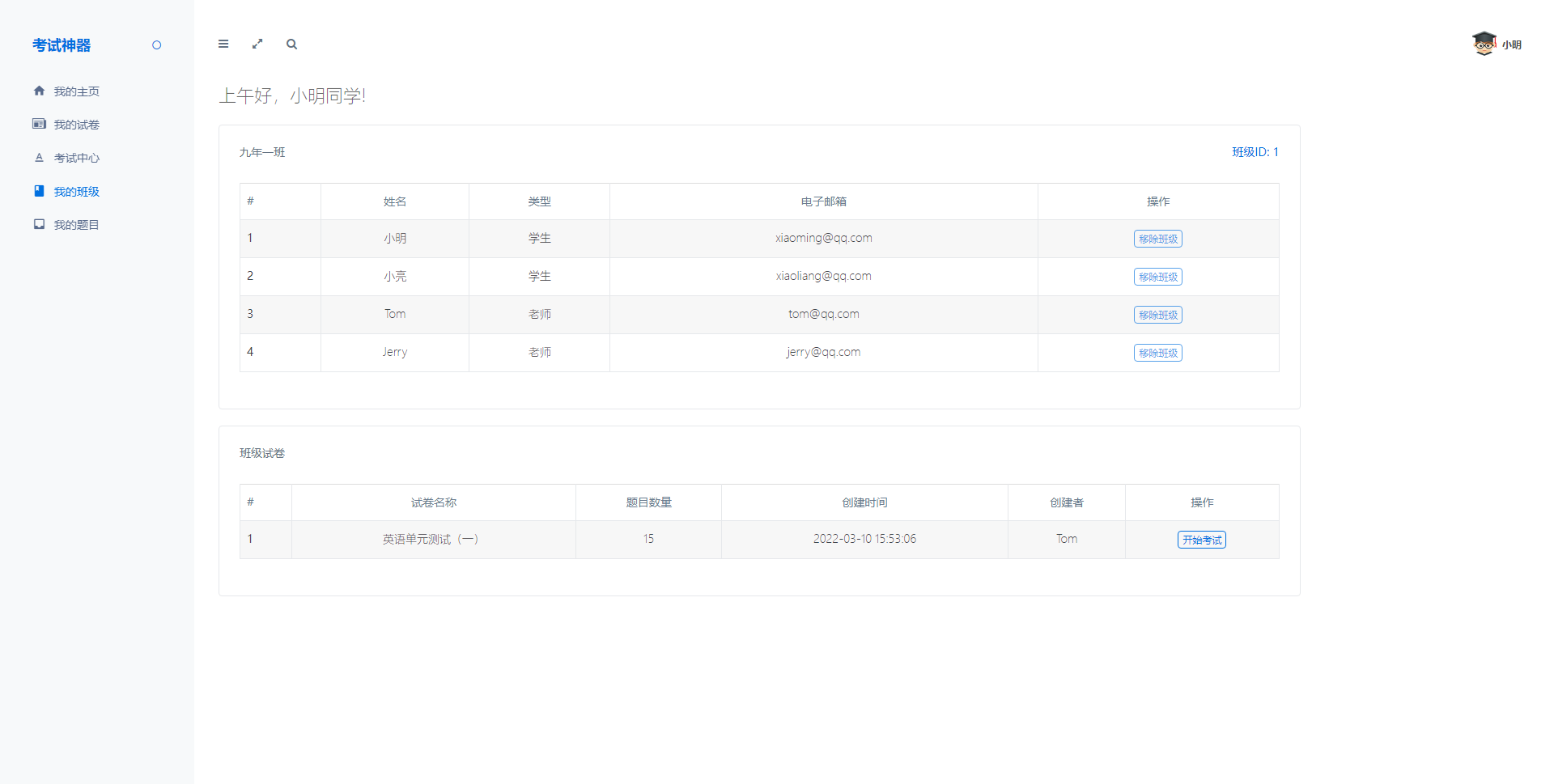Click the 试卷名称 column header

click(434, 502)
